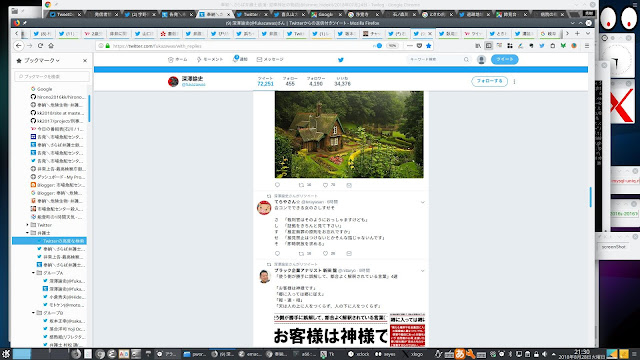Image resolution: width=640 pixels, height=360 pixels.
Task: Open Twitter notifications bell
Action: (x=240, y=59)
